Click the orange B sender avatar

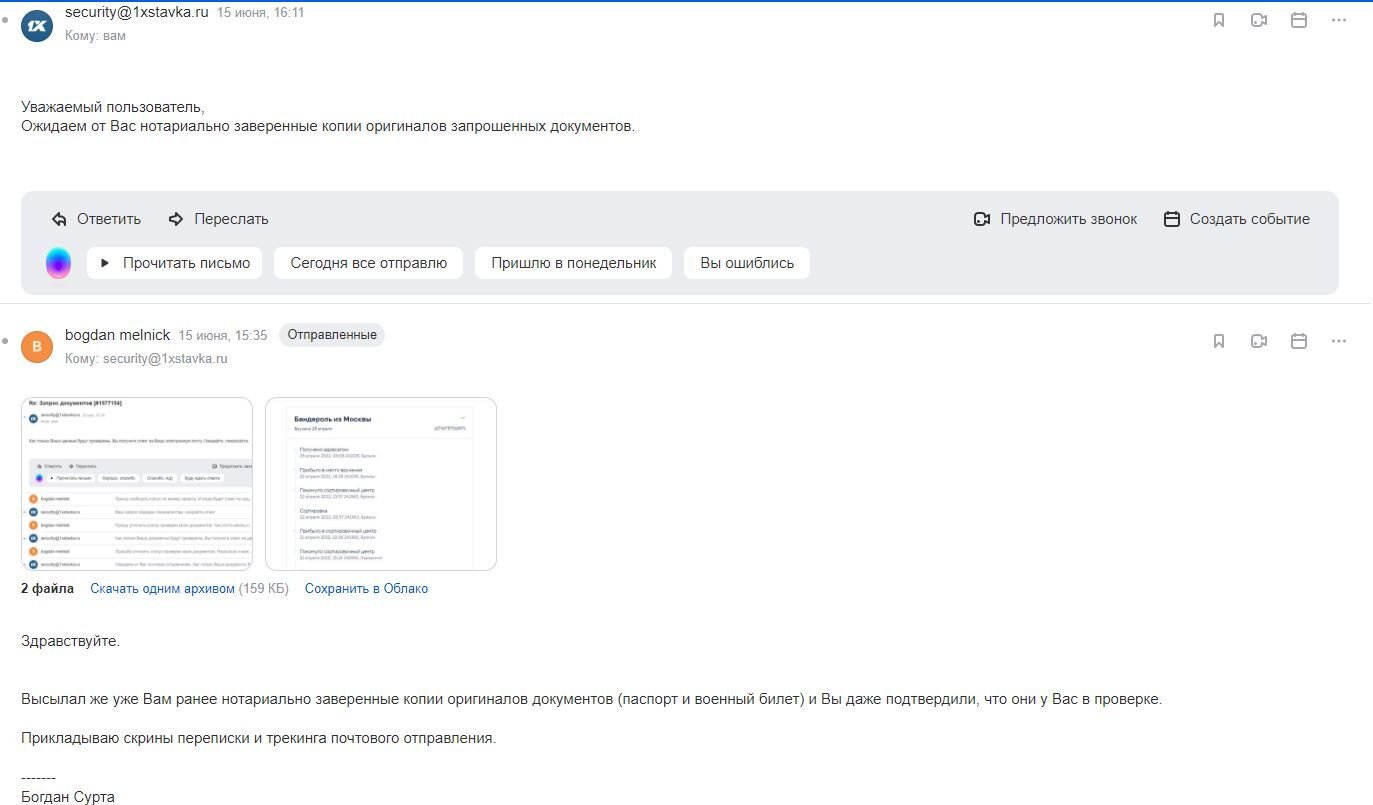pyautogui.click(x=37, y=346)
